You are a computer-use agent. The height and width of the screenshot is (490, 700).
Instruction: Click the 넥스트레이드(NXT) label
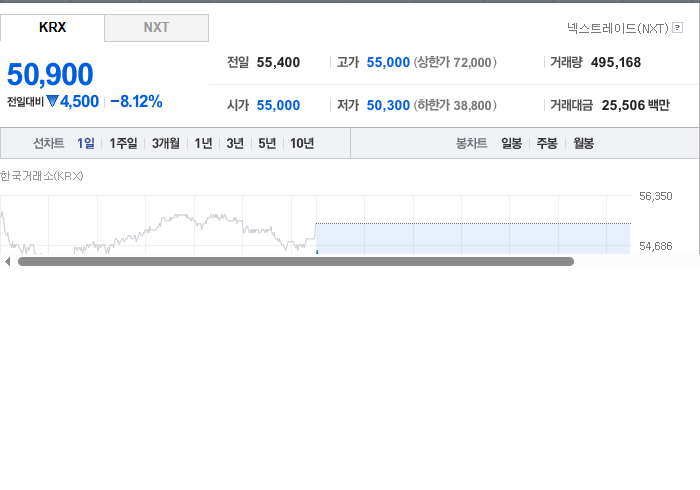click(x=618, y=28)
